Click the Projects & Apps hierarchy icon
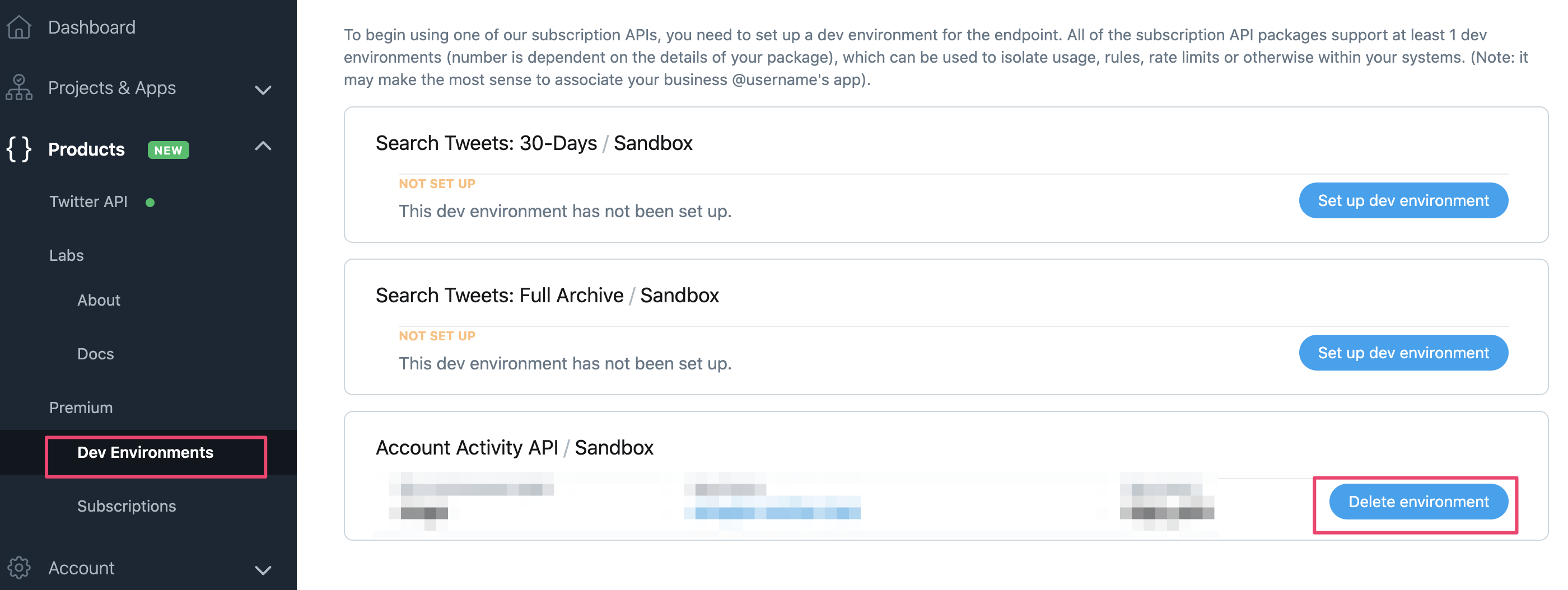1568x590 pixels. pyautogui.click(x=19, y=88)
